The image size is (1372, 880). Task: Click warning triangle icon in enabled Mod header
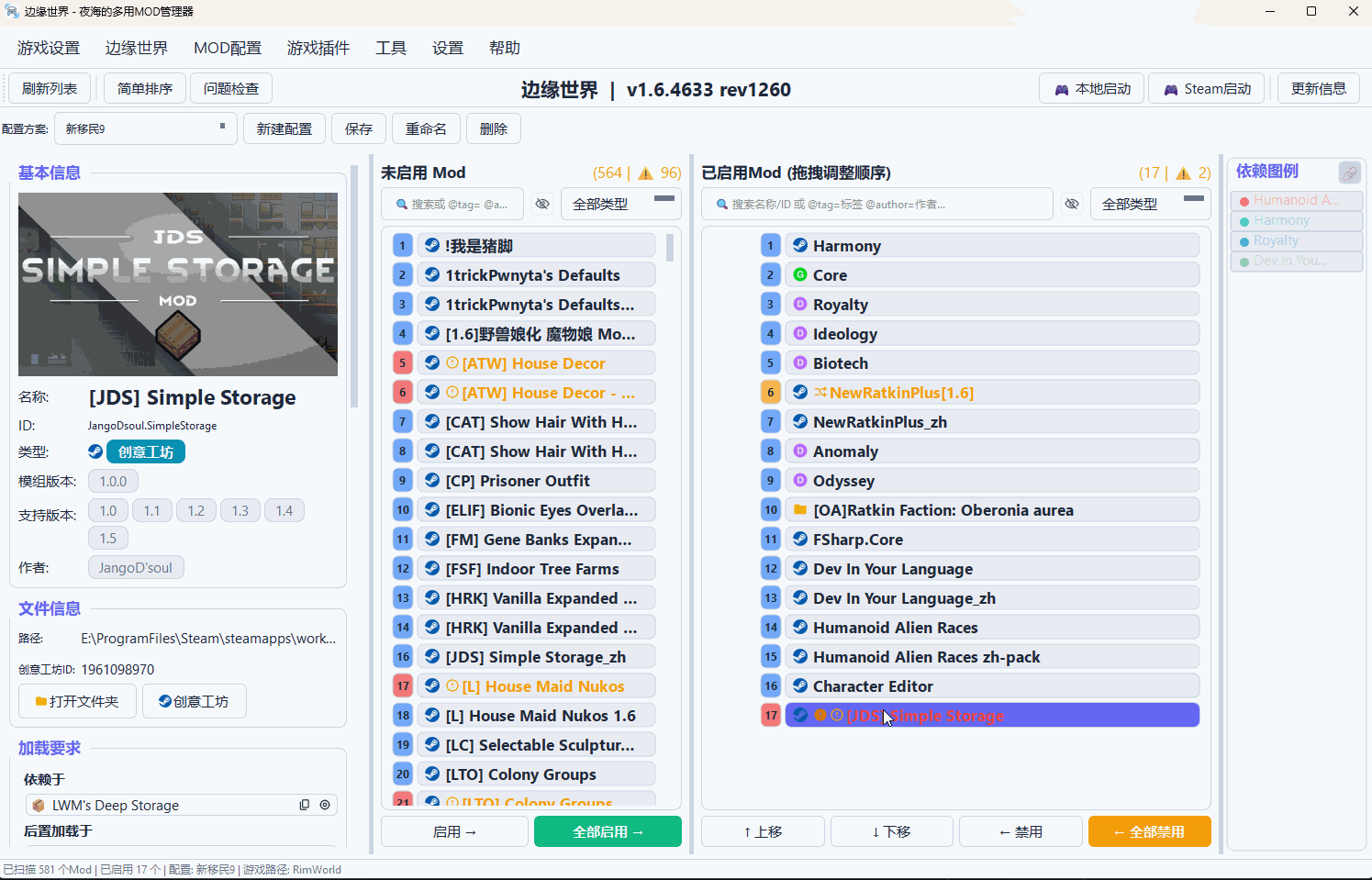(1183, 173)
